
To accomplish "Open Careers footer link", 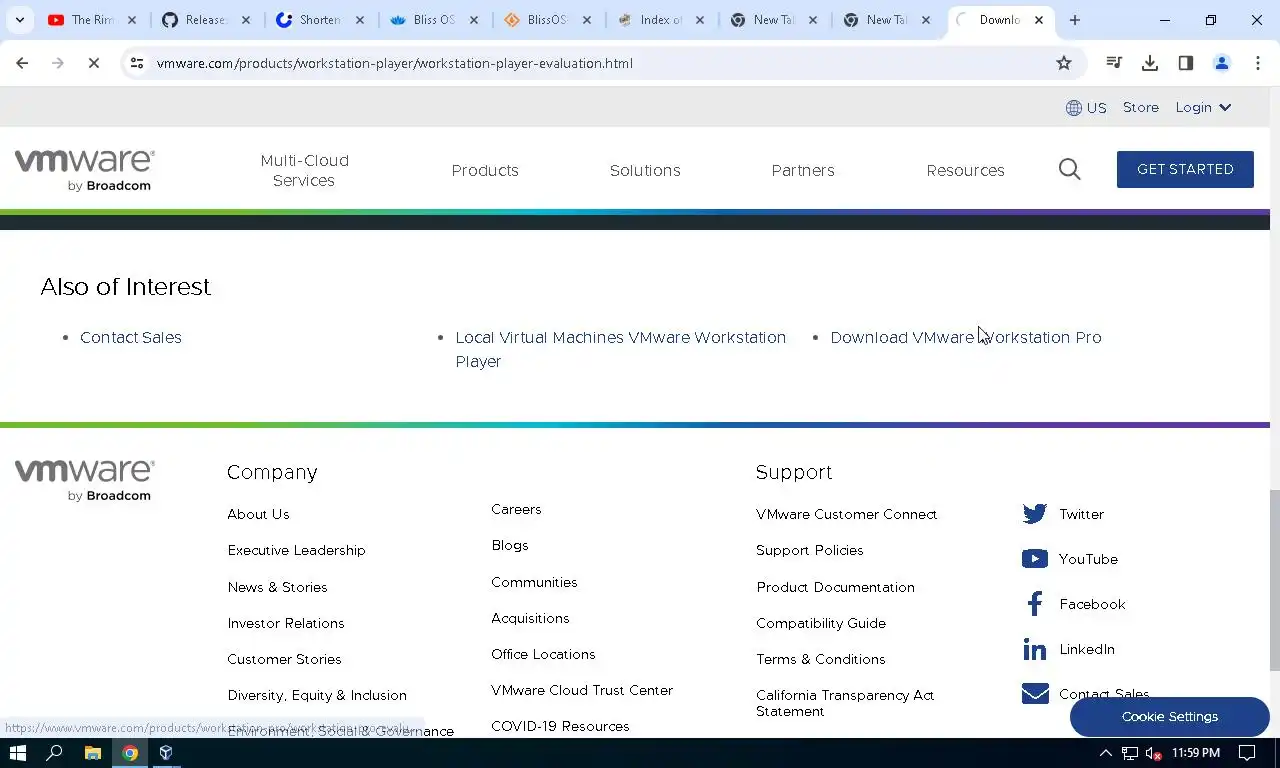I will coord(516,509).
